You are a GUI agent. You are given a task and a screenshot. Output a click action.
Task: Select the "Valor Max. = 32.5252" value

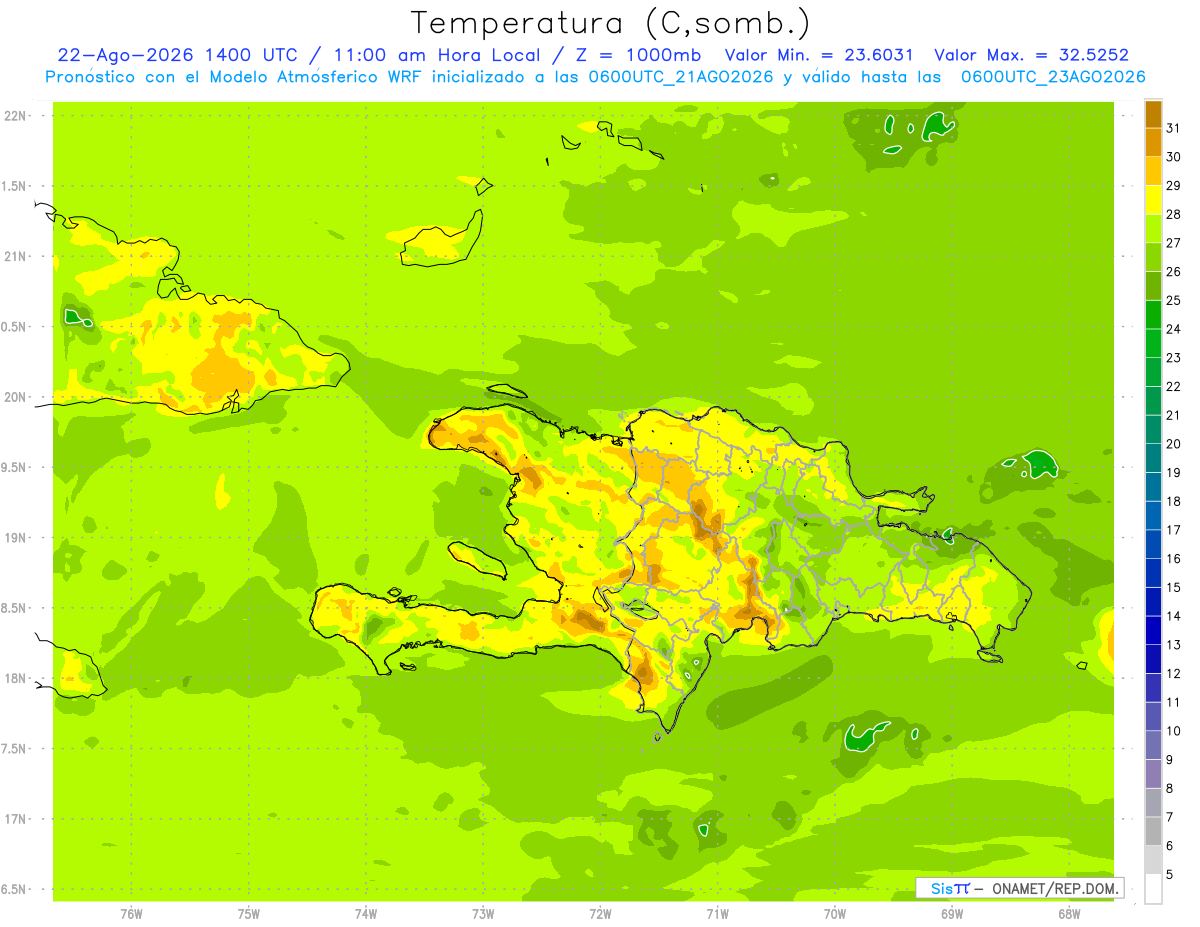1031,55
